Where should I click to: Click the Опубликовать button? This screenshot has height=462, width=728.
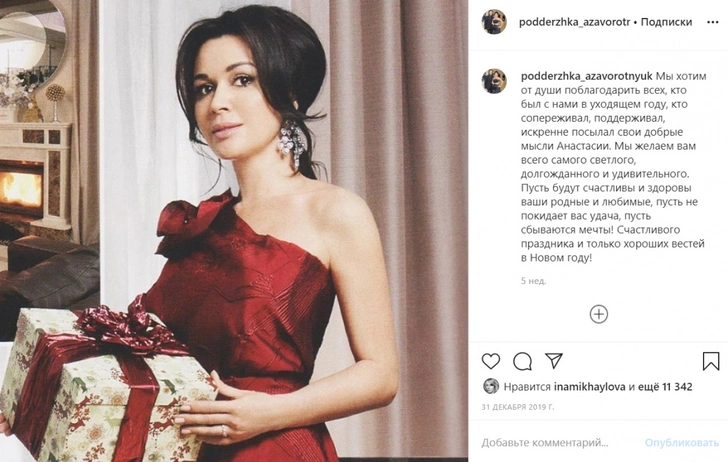[682, 442]
